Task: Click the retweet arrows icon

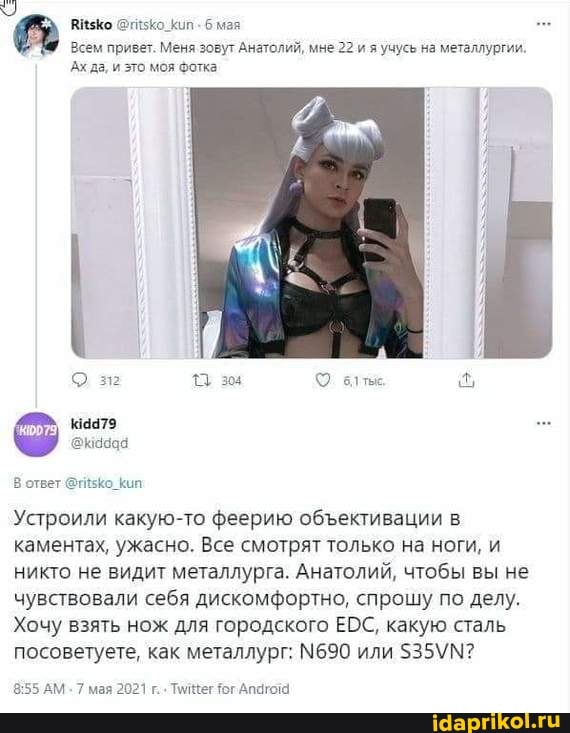Action: (x=201, y=381)
